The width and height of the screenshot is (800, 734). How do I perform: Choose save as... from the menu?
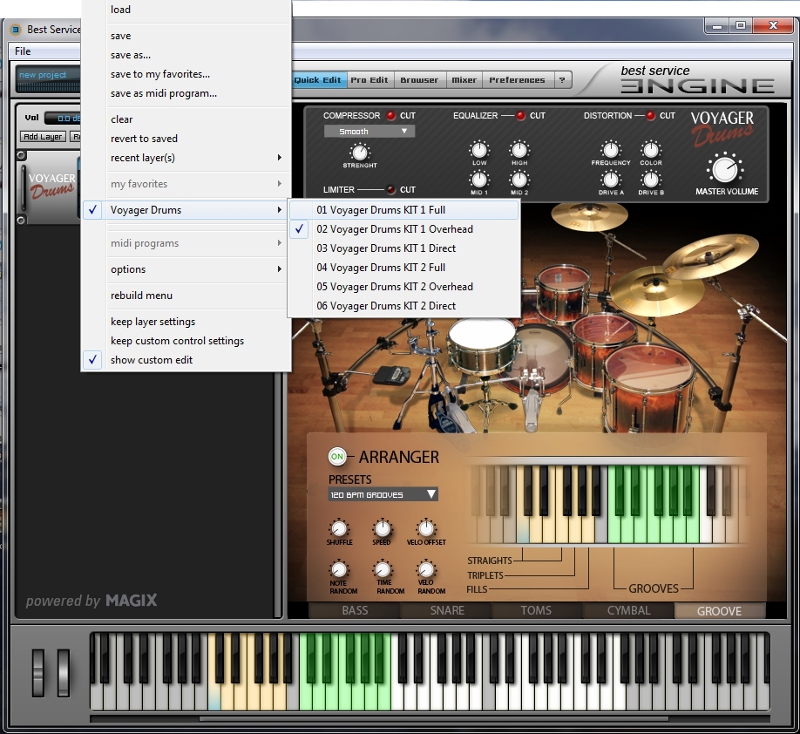click(x=186, y=55)
